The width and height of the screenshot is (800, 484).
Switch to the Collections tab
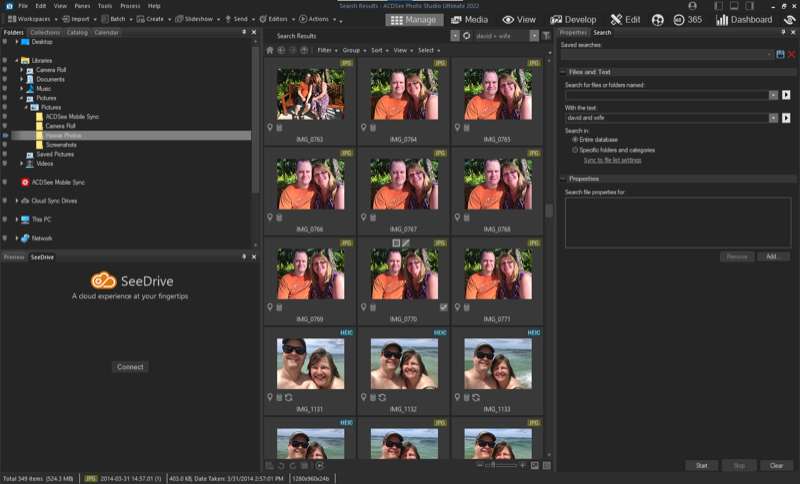45,32
